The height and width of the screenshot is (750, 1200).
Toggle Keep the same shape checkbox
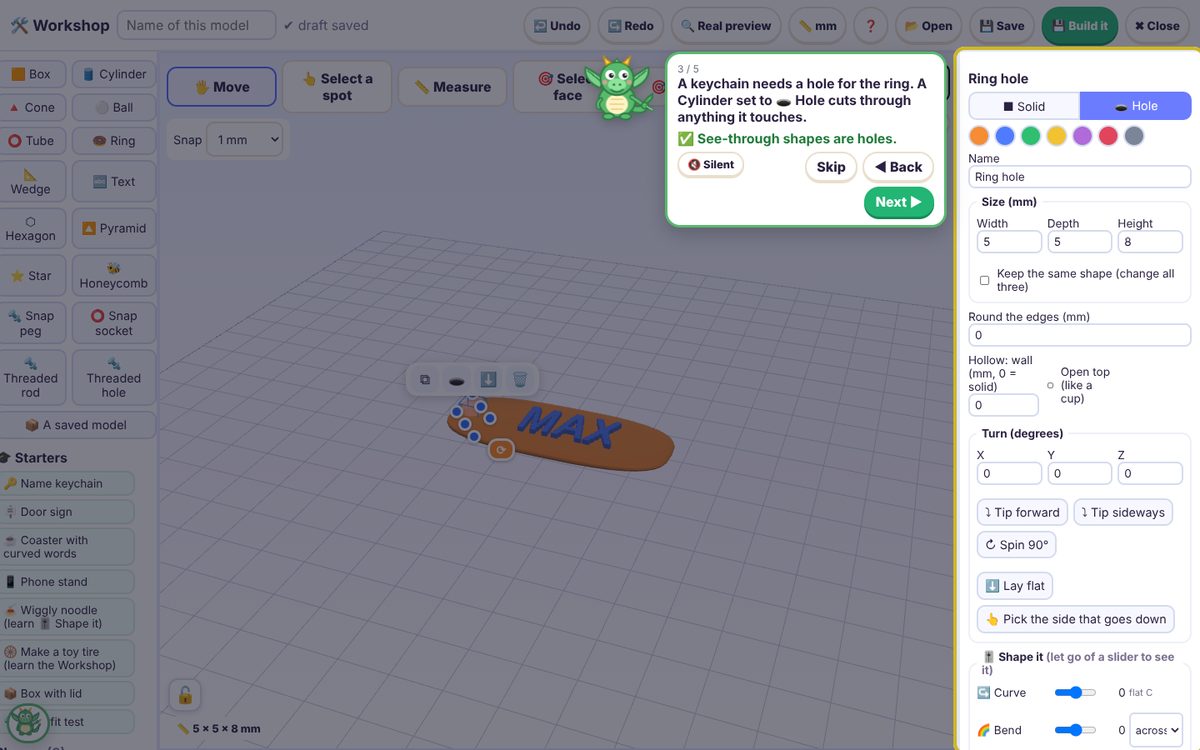point(984,280)
